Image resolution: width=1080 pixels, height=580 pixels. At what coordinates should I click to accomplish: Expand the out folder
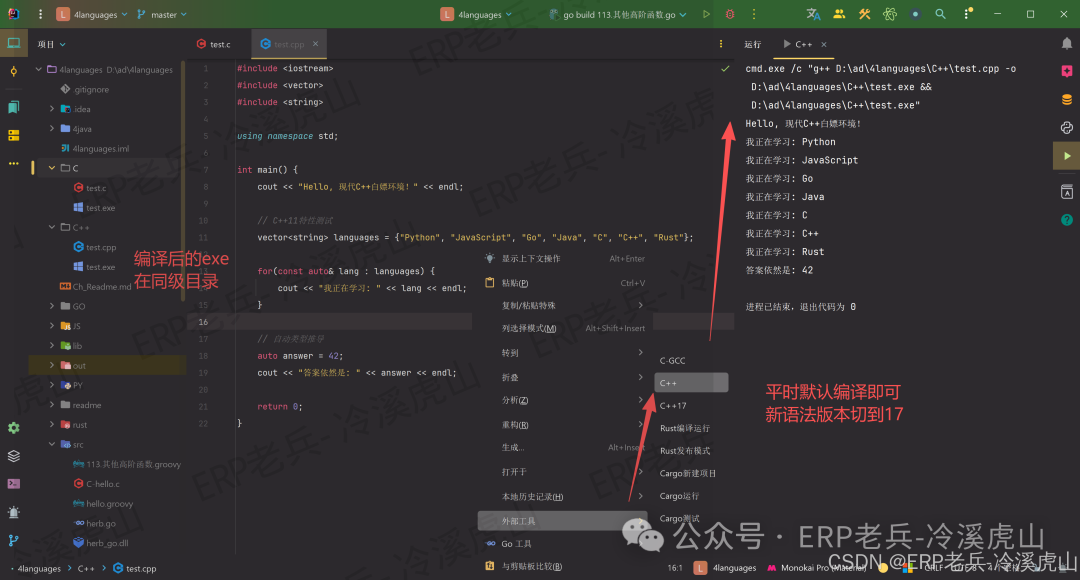pyautogui.click(x=52, y=365)
